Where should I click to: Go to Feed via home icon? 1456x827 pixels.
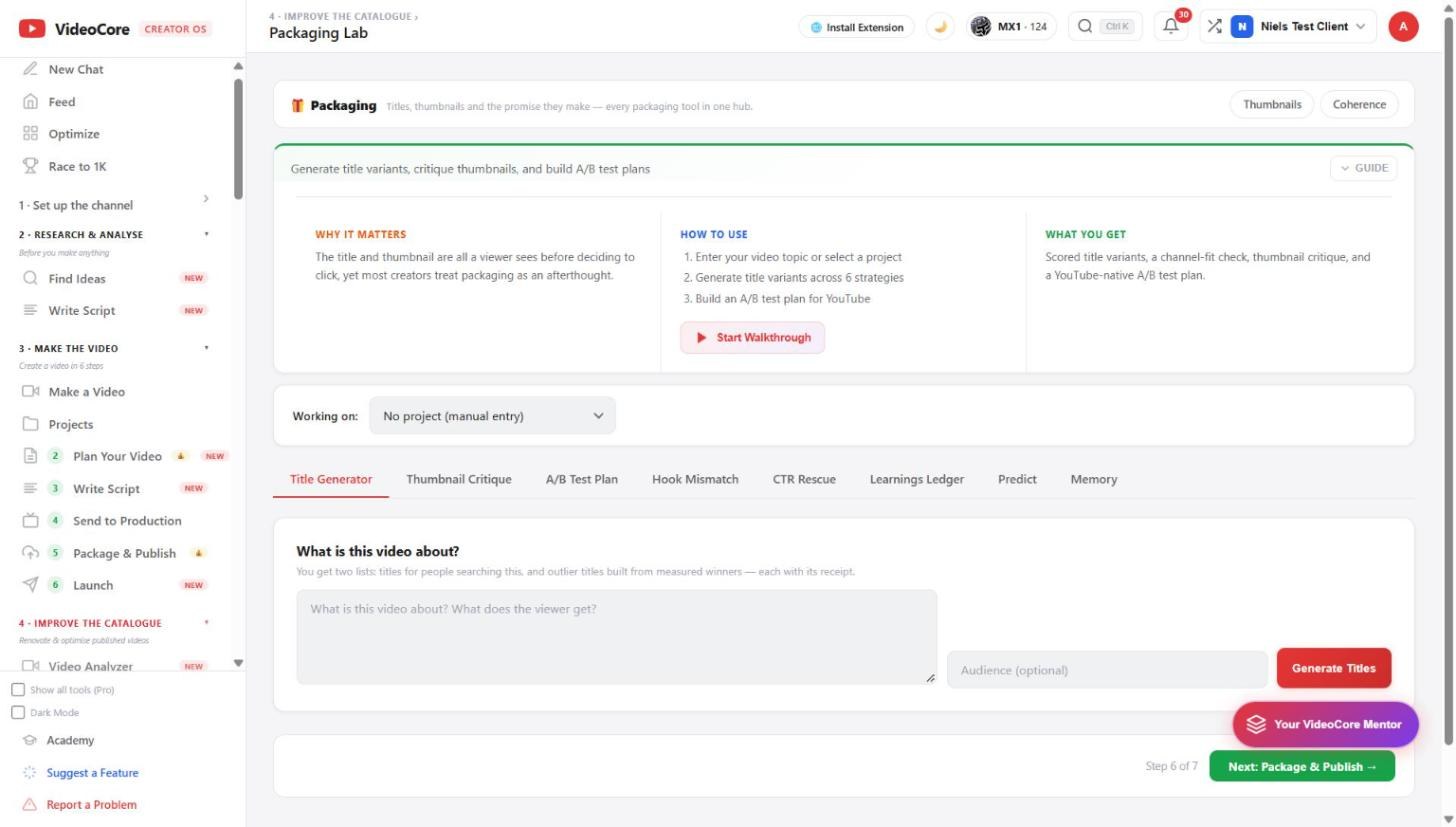pos(30,102)
